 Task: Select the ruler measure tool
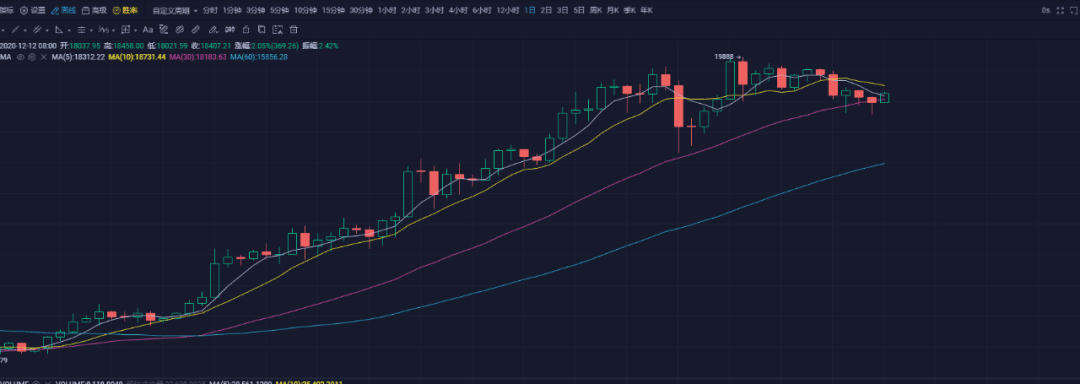196,30
